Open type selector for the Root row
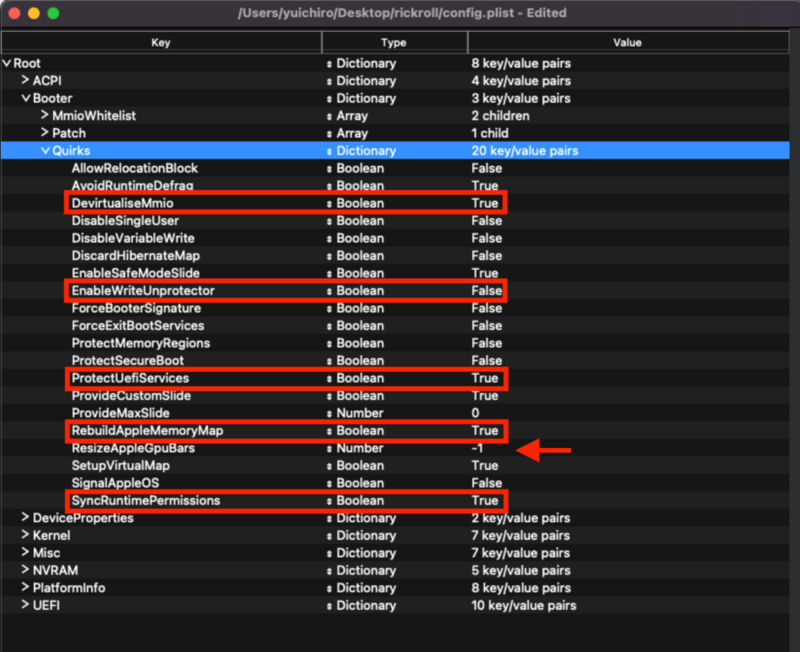Screen dimensions: 800x652 [329, 64]
